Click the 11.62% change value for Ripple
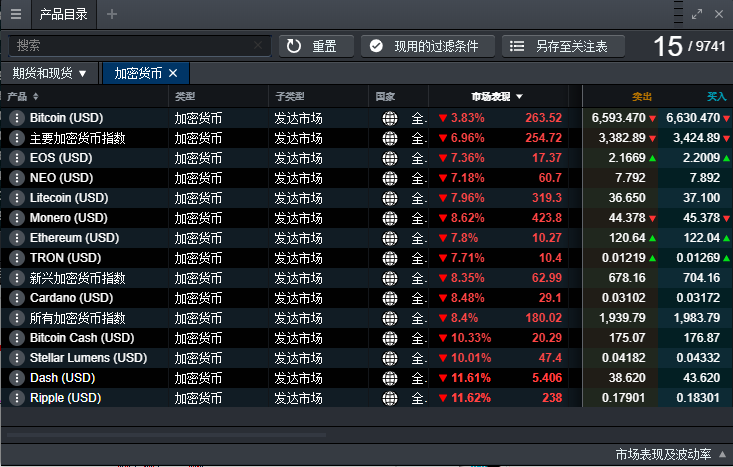The height and width of the screenshot is (467, 733). (x=471, y=398)
